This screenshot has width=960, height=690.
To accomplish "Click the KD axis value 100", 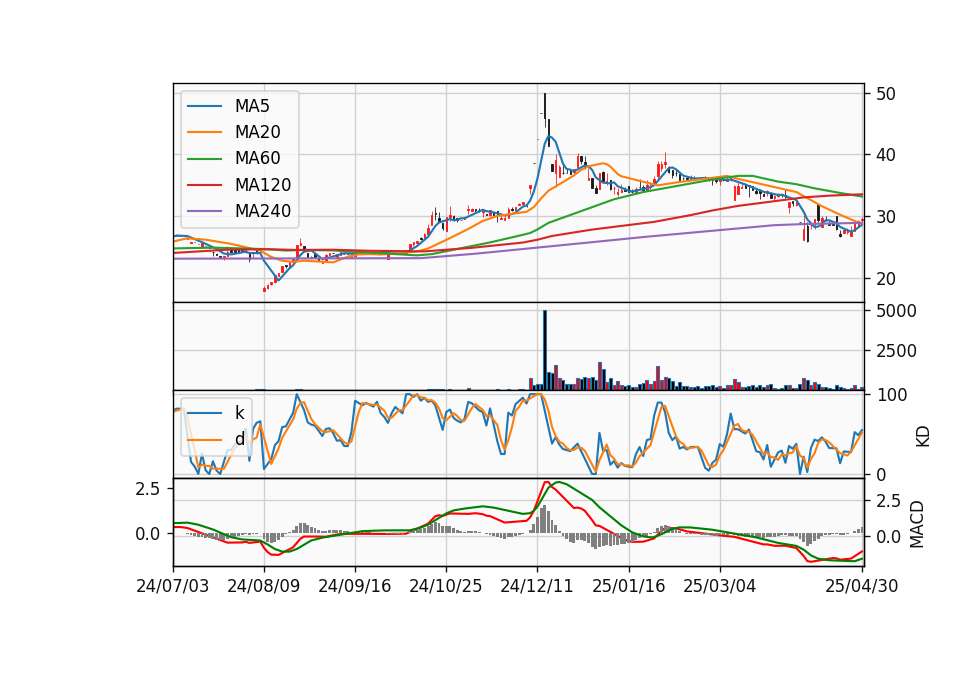I will click(x=892, y=396).
